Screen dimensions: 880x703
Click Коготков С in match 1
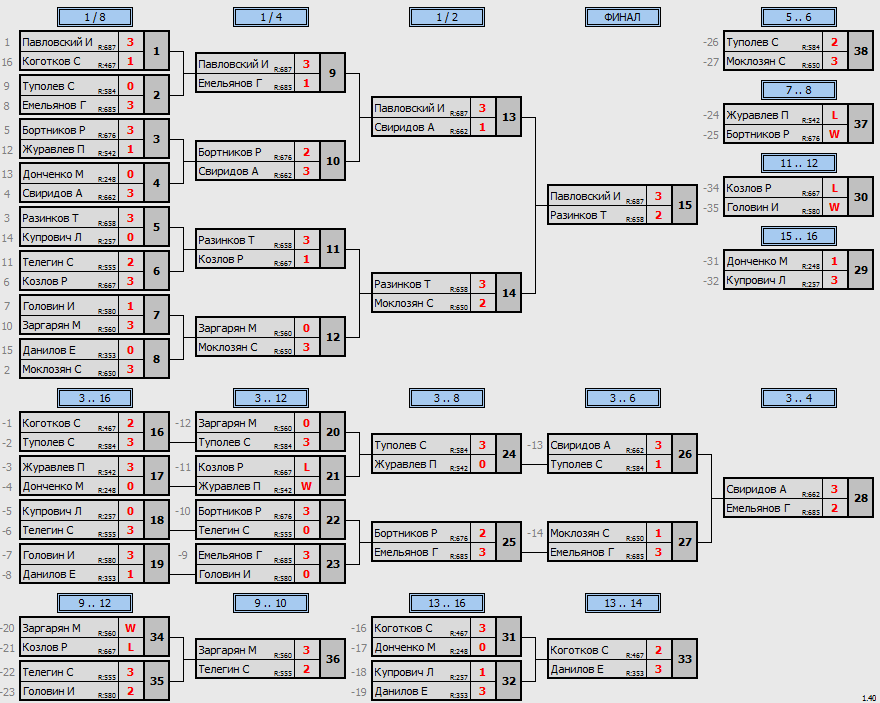point(51,61)
